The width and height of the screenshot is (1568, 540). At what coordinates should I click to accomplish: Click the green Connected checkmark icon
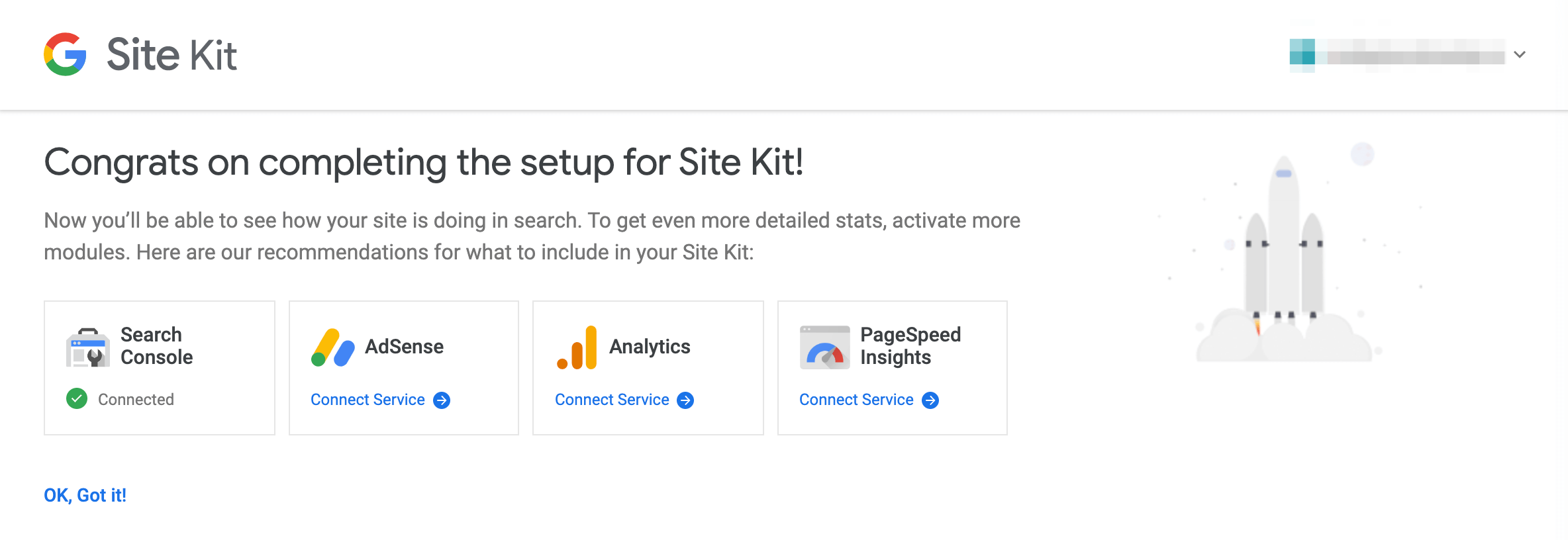(x=77, y=399)
